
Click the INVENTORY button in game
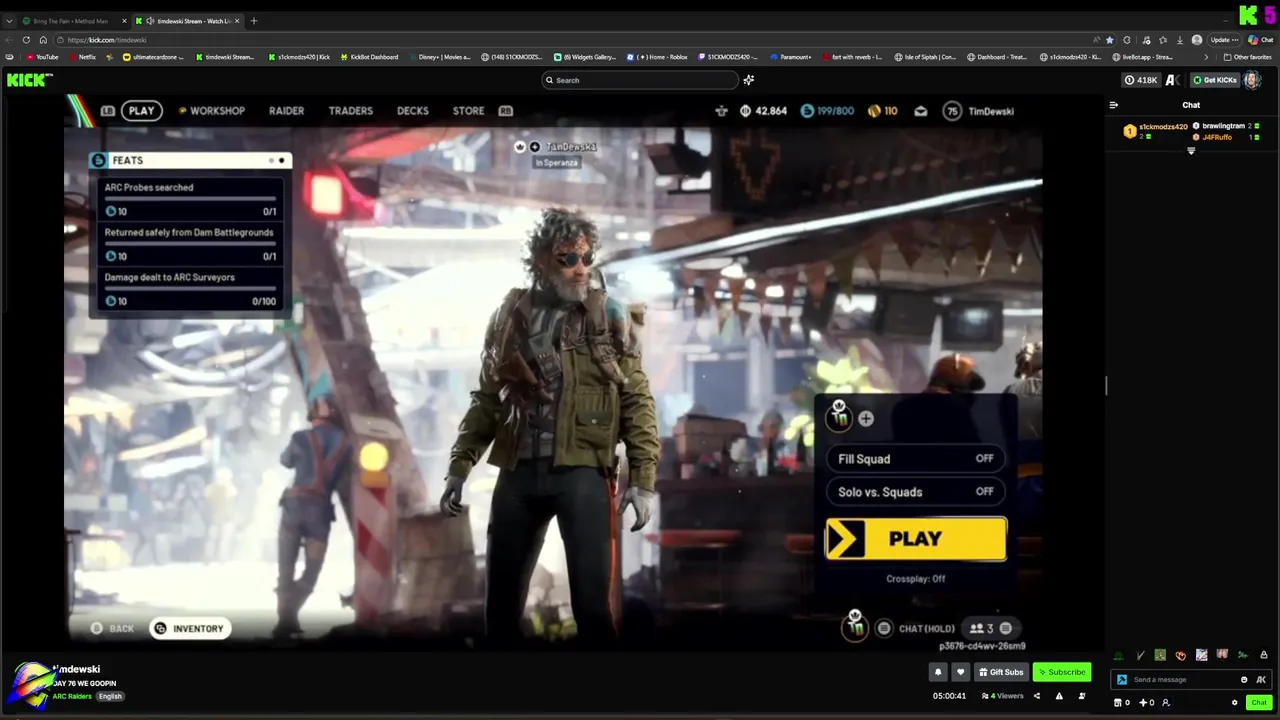(x=188, y=628)
